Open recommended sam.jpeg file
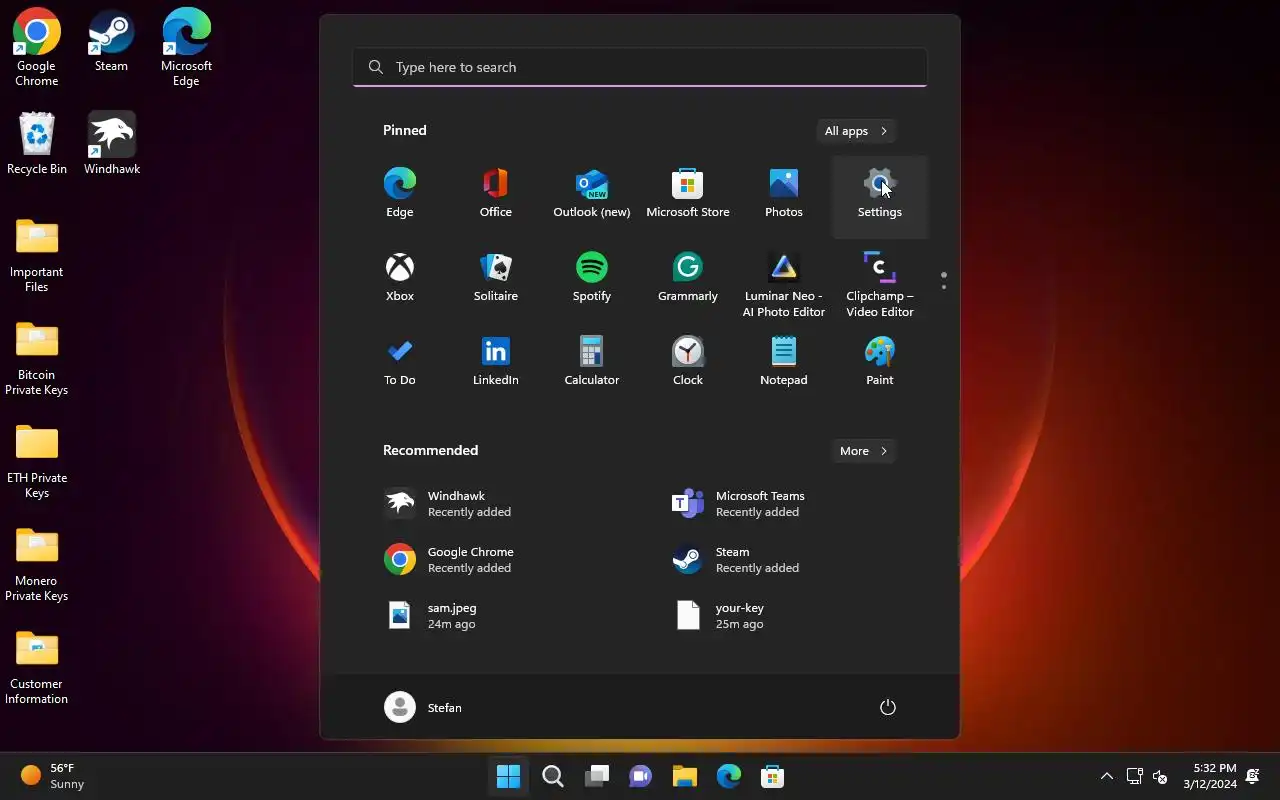Viewport: 1280px width, 800px height. [x=496, y=616]
